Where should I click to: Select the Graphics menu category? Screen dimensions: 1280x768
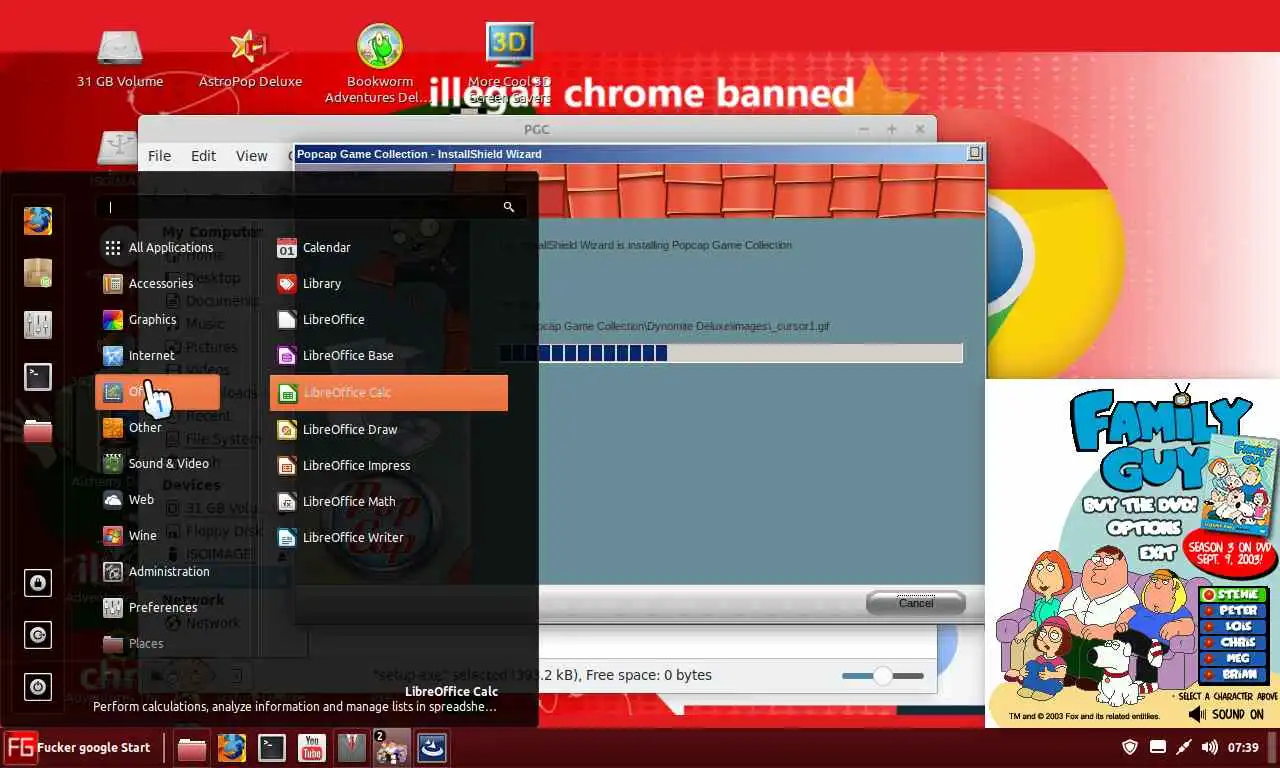click(x=158, y=319)
